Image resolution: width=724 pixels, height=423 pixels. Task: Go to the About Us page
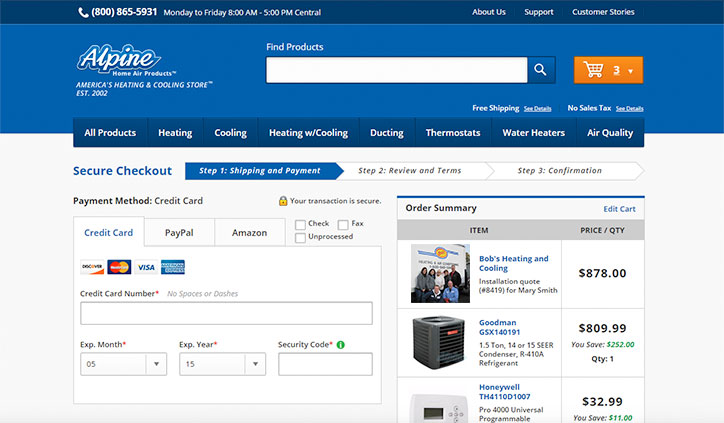pyautogui.click(x=489, y=12)
